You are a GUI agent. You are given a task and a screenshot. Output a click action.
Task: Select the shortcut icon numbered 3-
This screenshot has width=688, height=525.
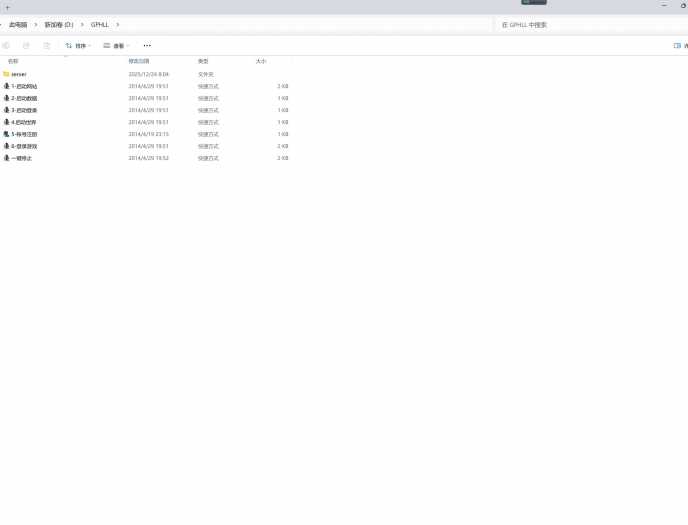(7, 110)
